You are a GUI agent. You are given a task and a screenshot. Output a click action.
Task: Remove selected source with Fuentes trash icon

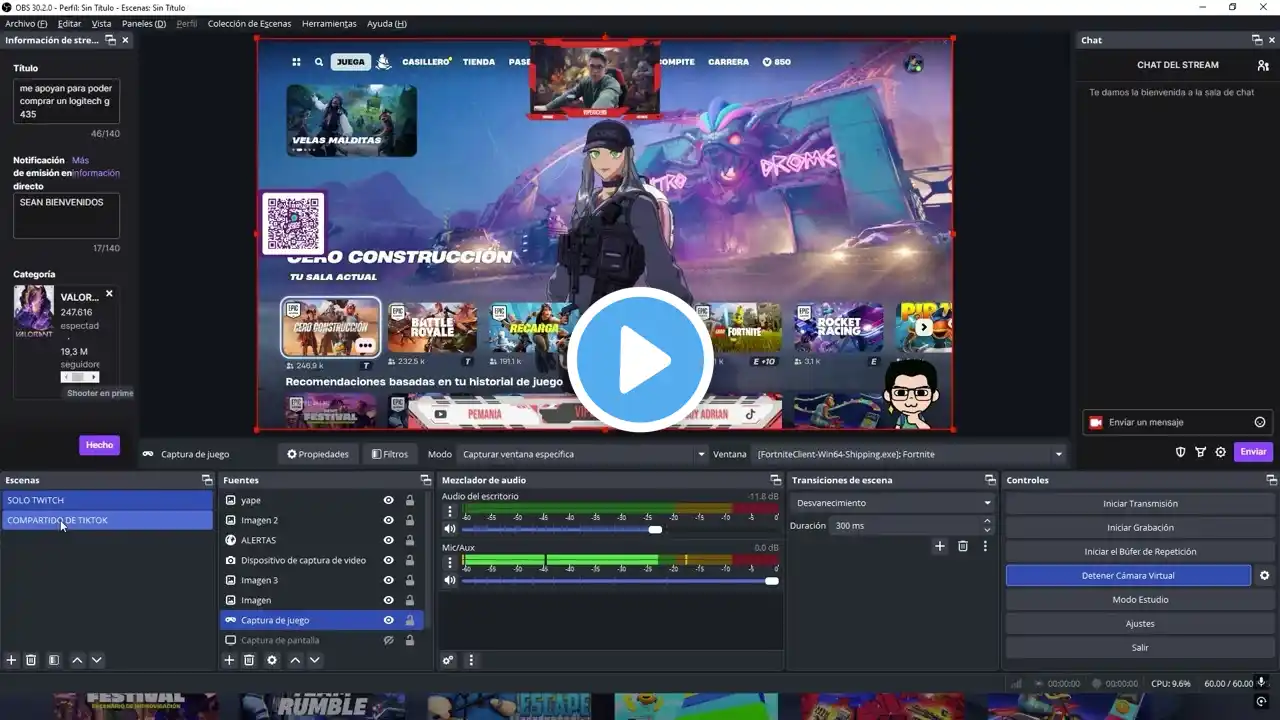click(249, 660)
